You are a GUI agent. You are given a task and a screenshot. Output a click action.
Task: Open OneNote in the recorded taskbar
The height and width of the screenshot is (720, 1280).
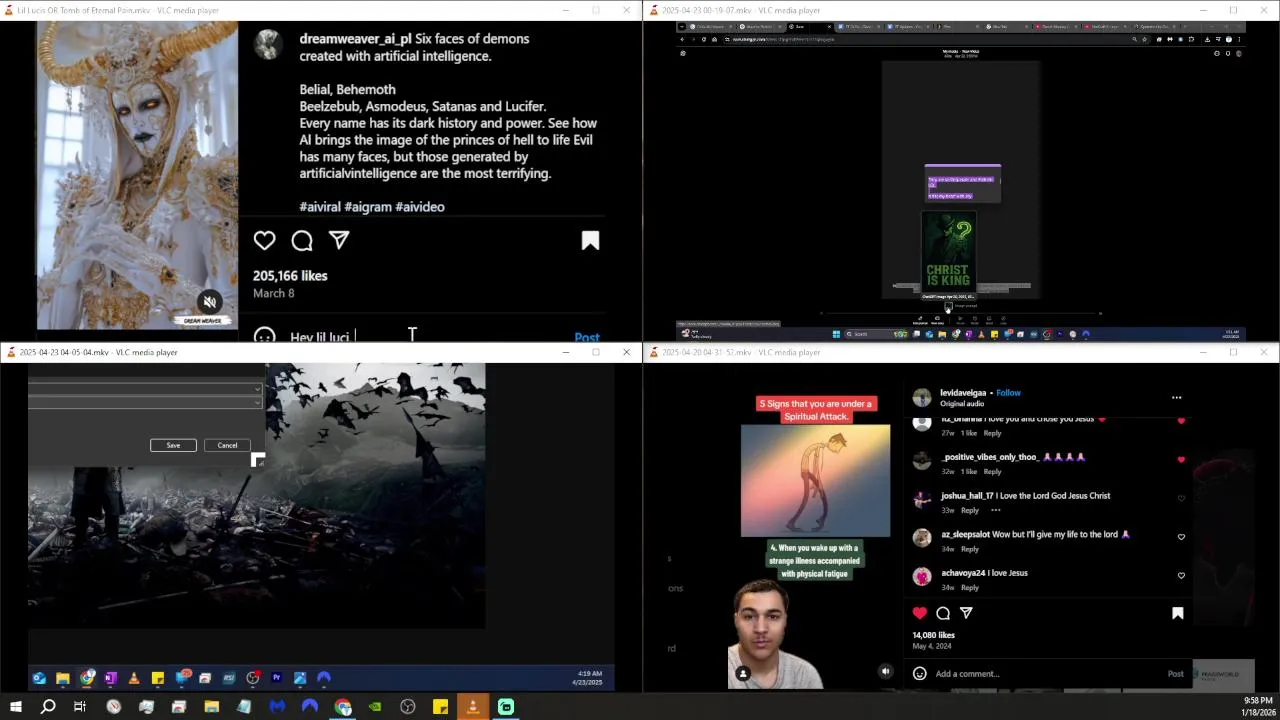[110, 678]
